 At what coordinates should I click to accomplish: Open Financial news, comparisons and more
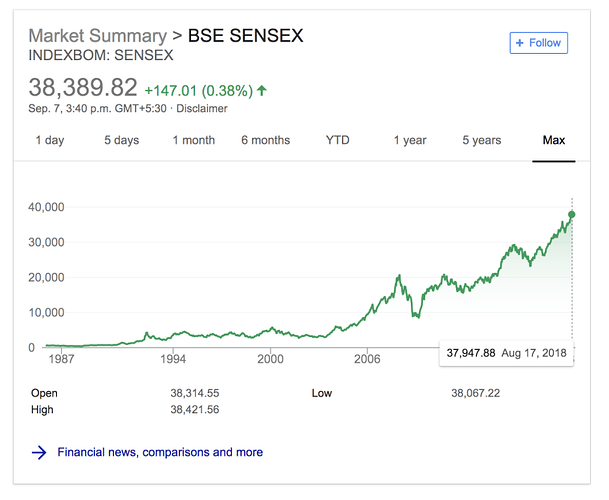click(x=160, y=452)
